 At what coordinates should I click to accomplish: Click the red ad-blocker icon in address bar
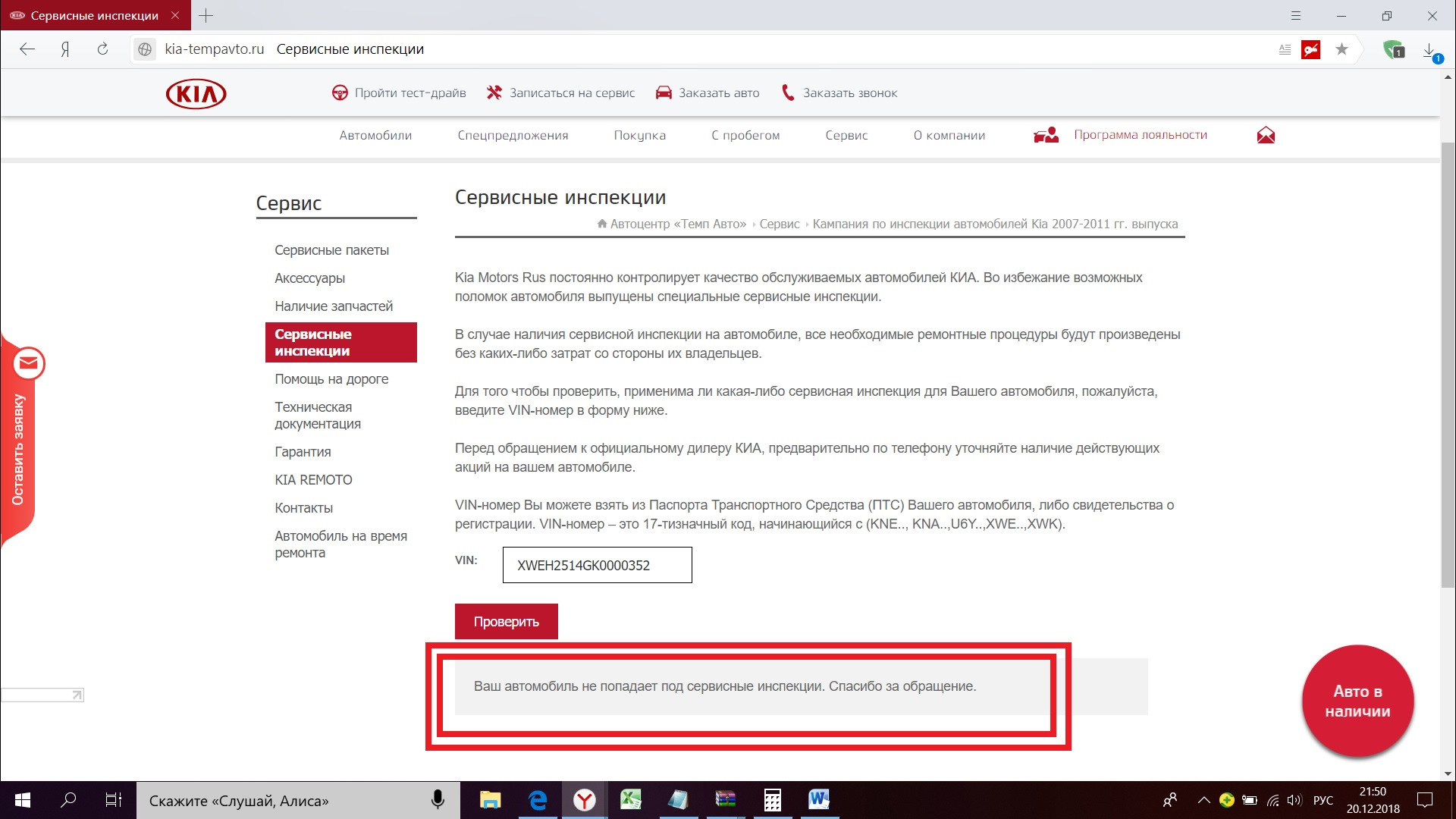pos(1311,49)
